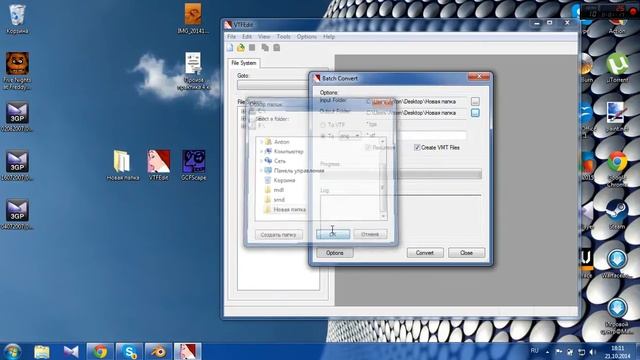Select the 3GP file starting with 1607

pos(17,166)
